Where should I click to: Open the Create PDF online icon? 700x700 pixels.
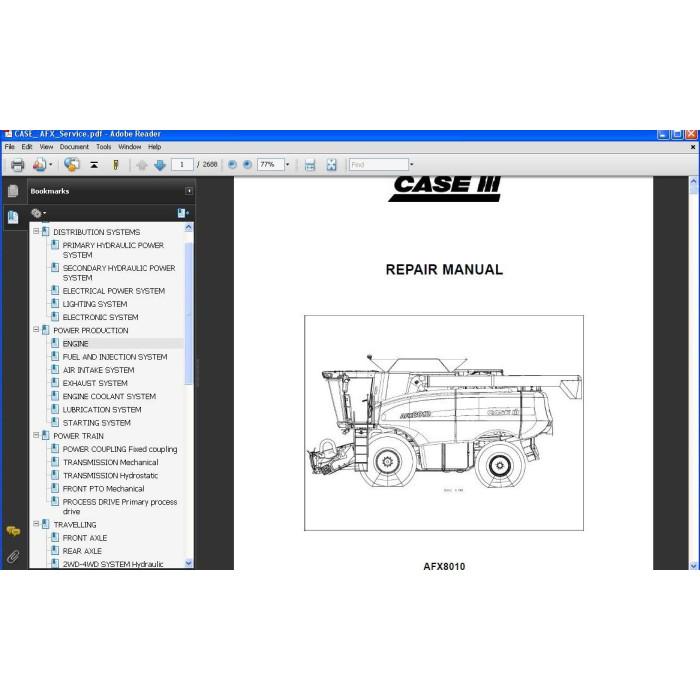39,165
